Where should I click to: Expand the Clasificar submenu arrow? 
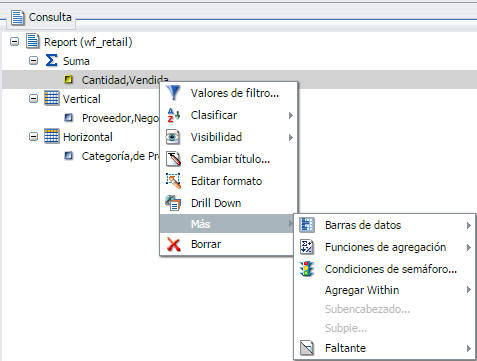pyautogui.click(x=291, y=115)
